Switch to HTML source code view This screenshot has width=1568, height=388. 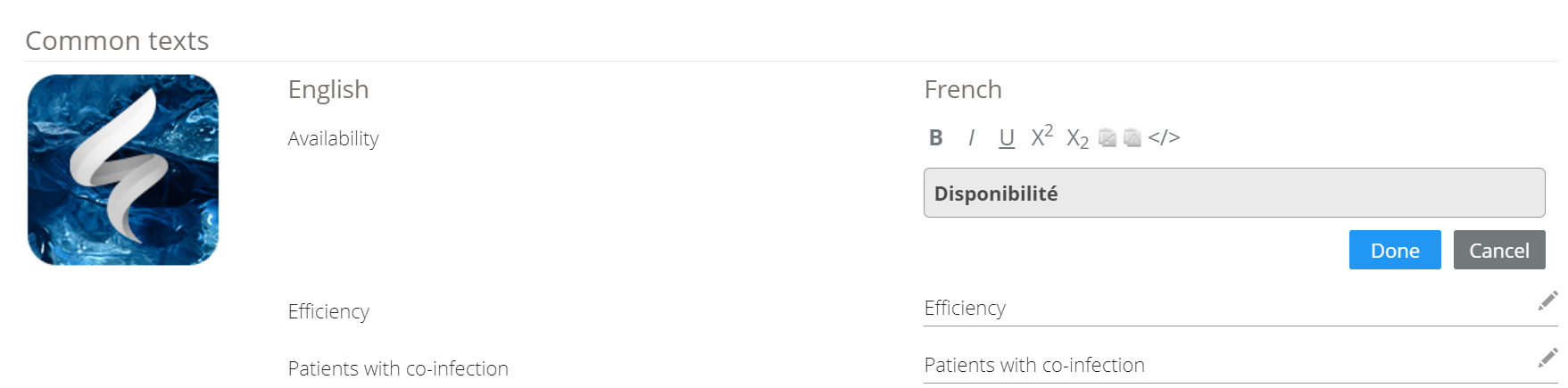click(x=1164, y=137)
